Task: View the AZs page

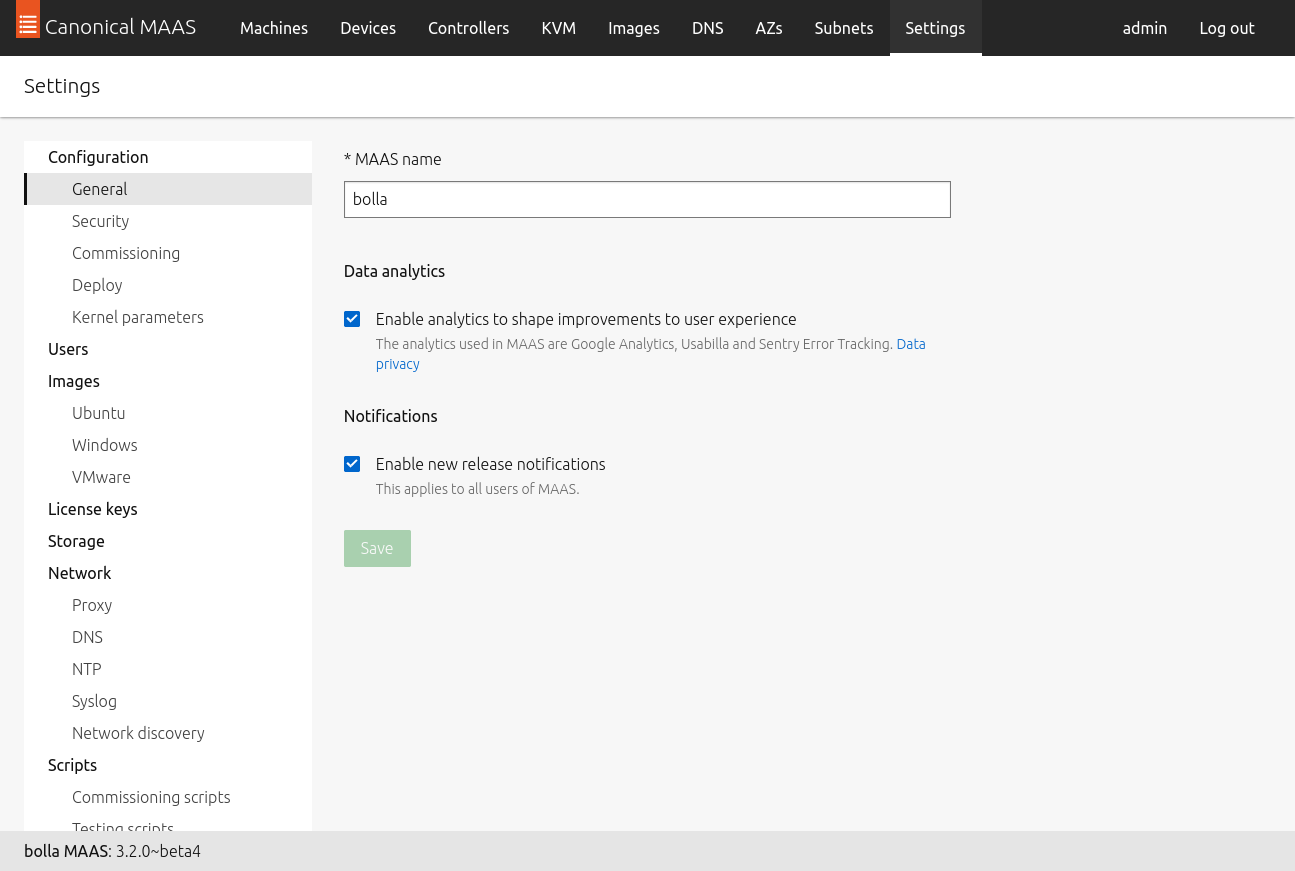Action: 768,28
